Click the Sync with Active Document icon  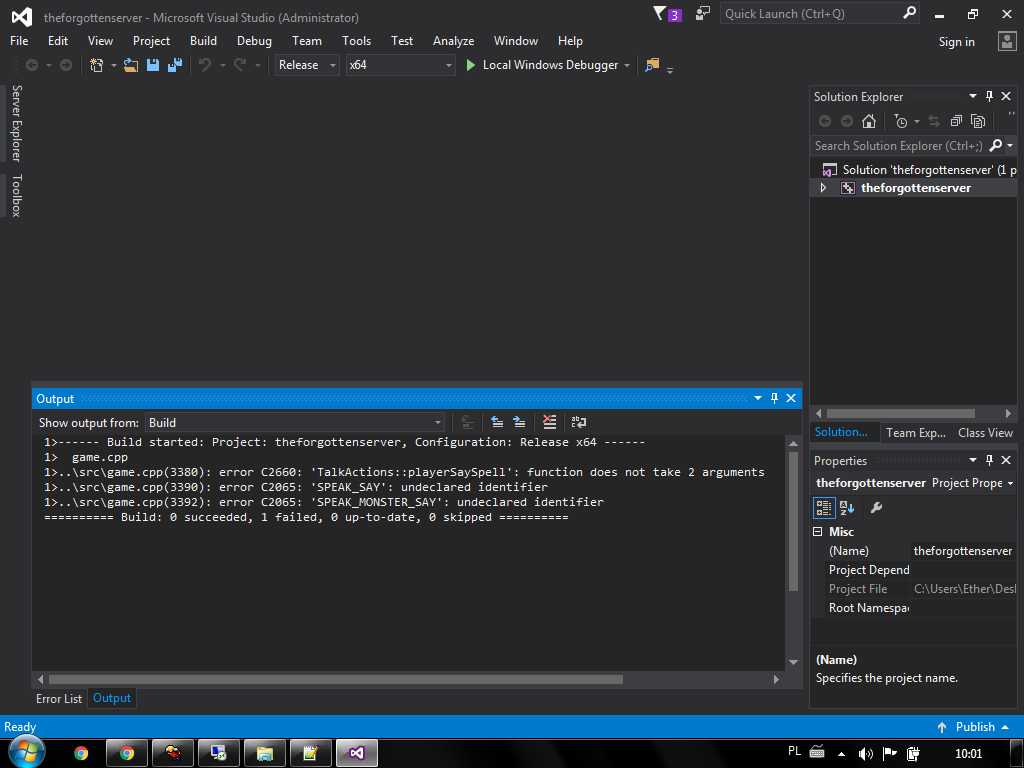tap(934, 121)
